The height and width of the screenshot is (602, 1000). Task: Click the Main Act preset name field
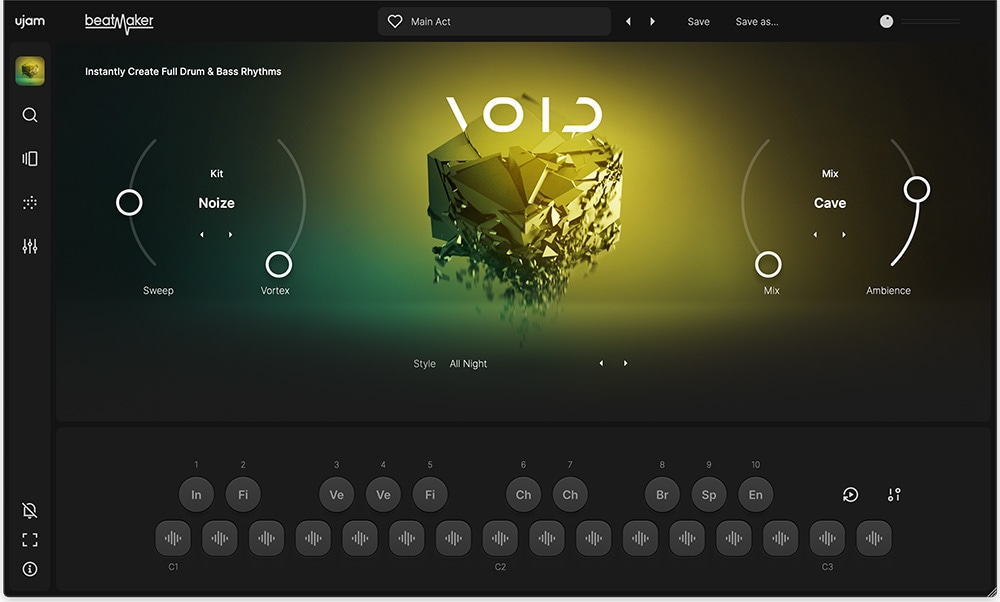494,22
